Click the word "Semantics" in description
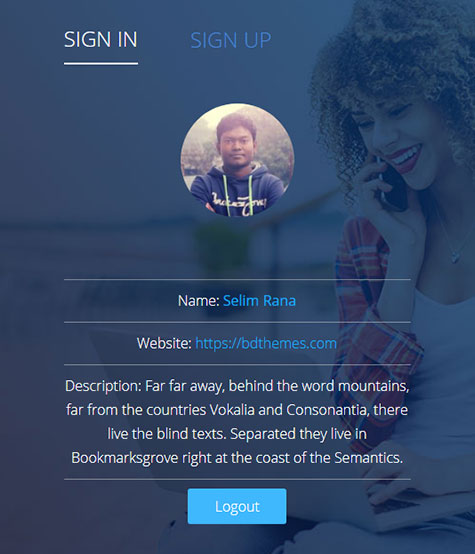 pyautogui.click(x=369, y=458)
